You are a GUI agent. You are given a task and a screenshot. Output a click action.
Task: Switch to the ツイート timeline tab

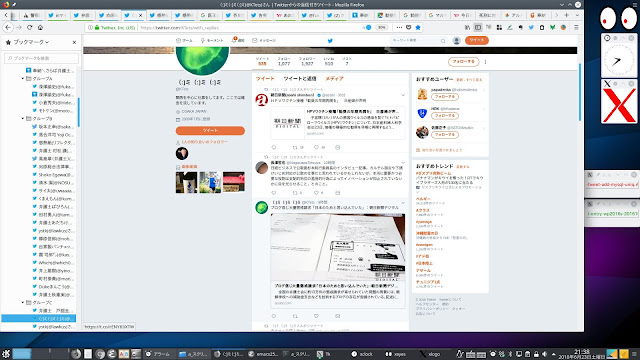point(265,78)
